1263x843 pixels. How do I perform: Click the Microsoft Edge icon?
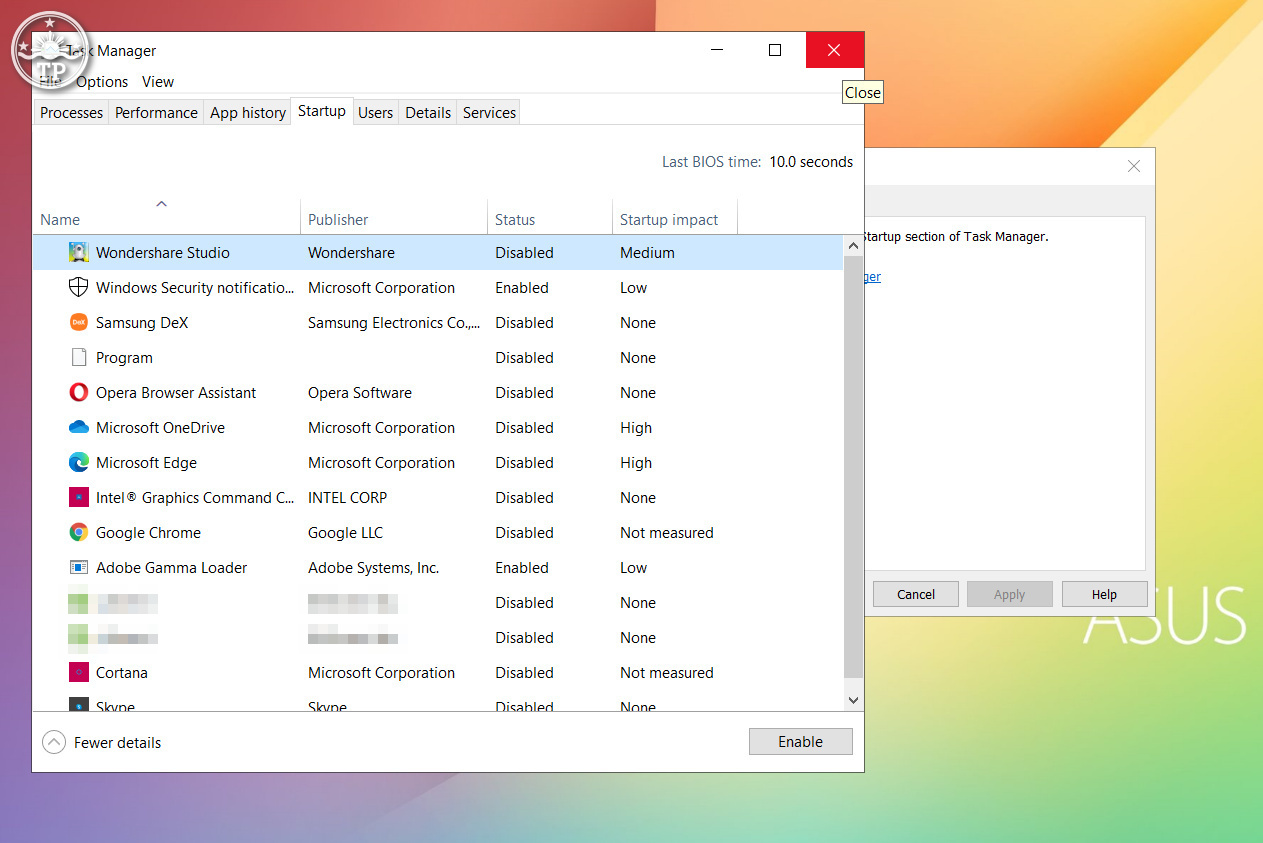(79, 462)
